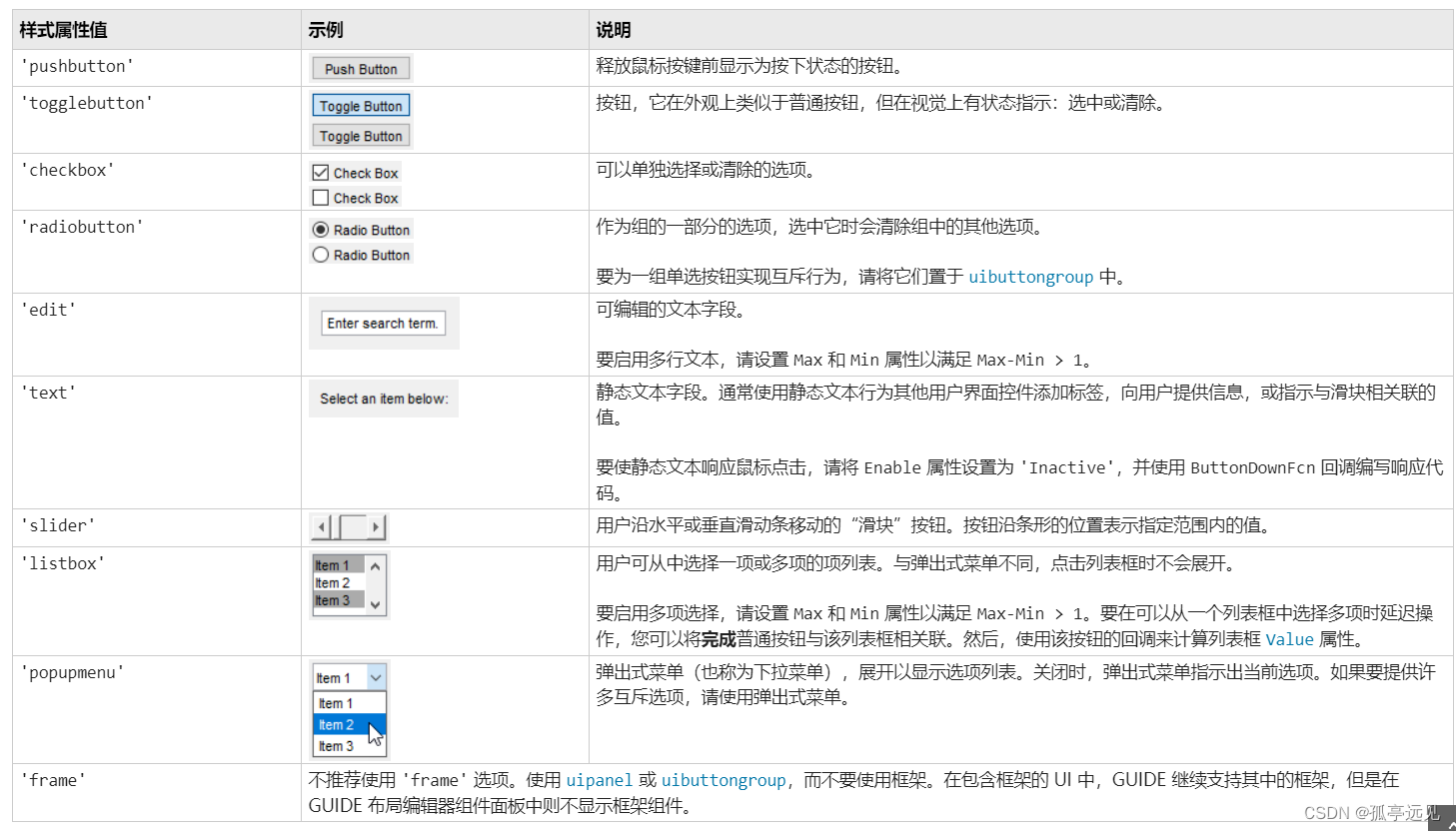Select the filled Radio Button
1456x831 pixels.
click(x=321, y=230)
